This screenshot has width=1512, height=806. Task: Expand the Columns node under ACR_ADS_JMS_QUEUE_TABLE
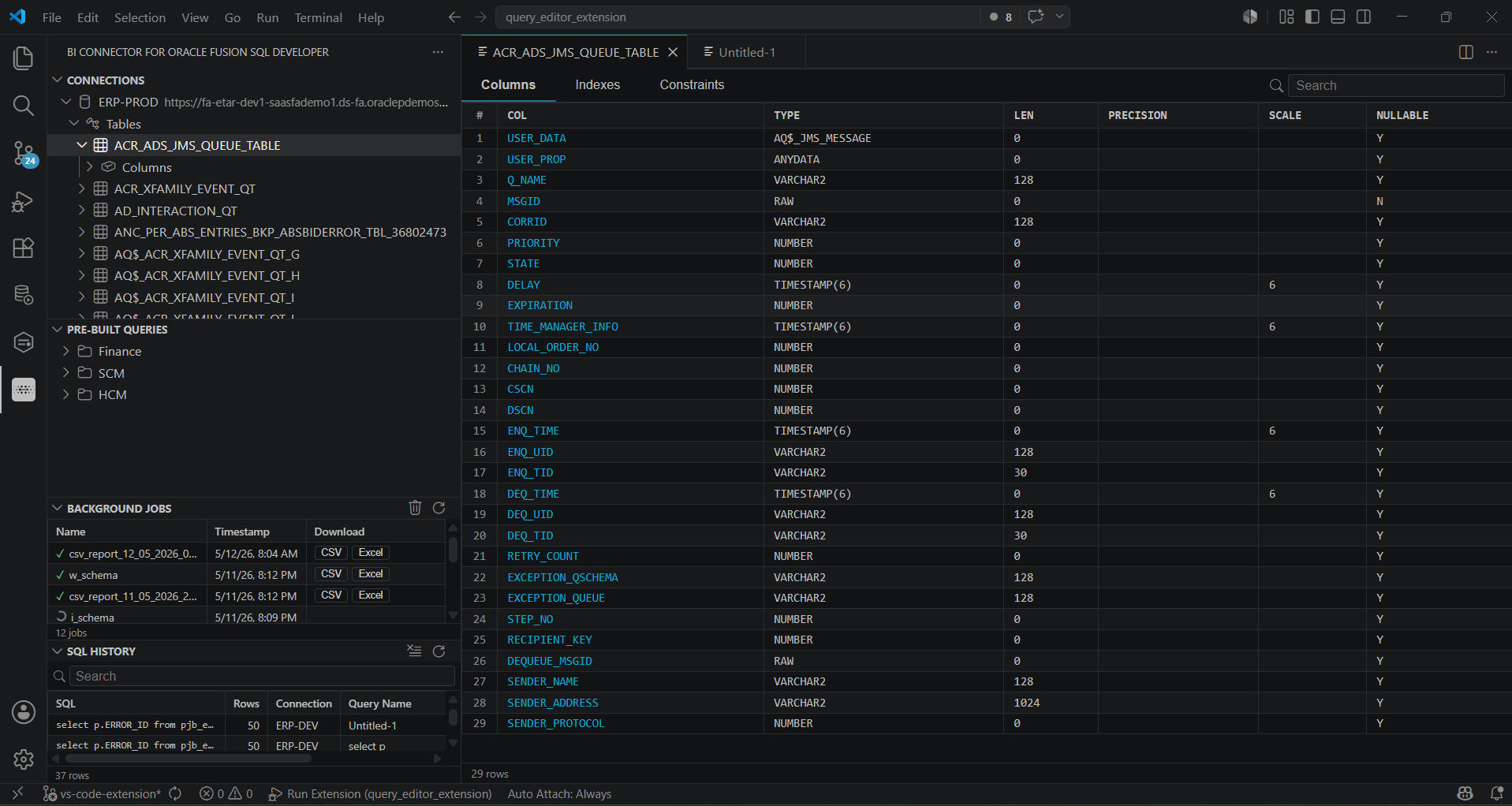pos(90,167)
